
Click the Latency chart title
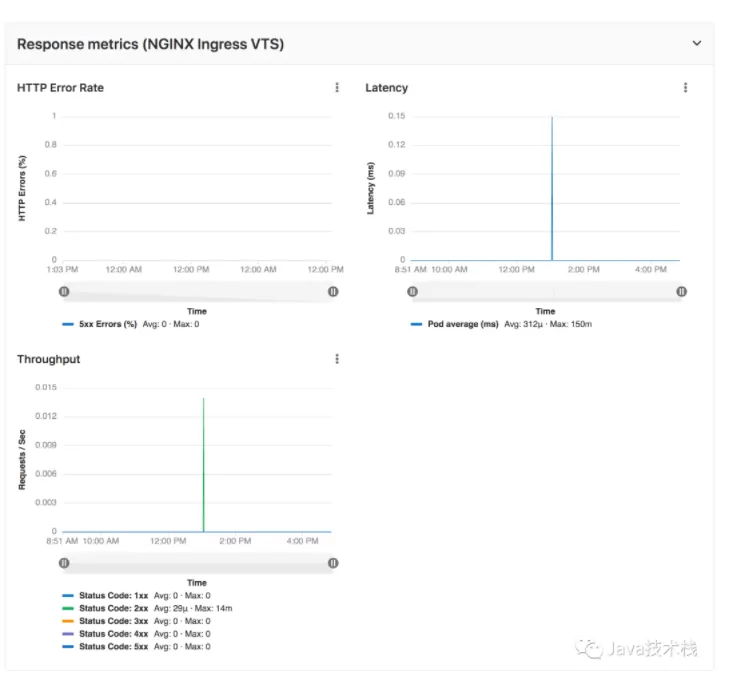pos(386,88)
